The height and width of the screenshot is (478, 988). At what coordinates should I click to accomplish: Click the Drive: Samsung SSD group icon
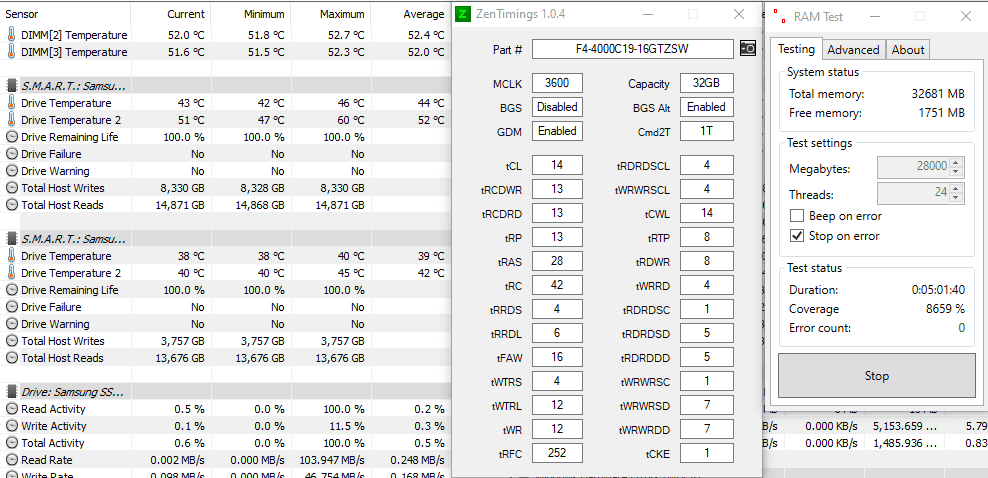pyautogui.click(x=11, y=392)
